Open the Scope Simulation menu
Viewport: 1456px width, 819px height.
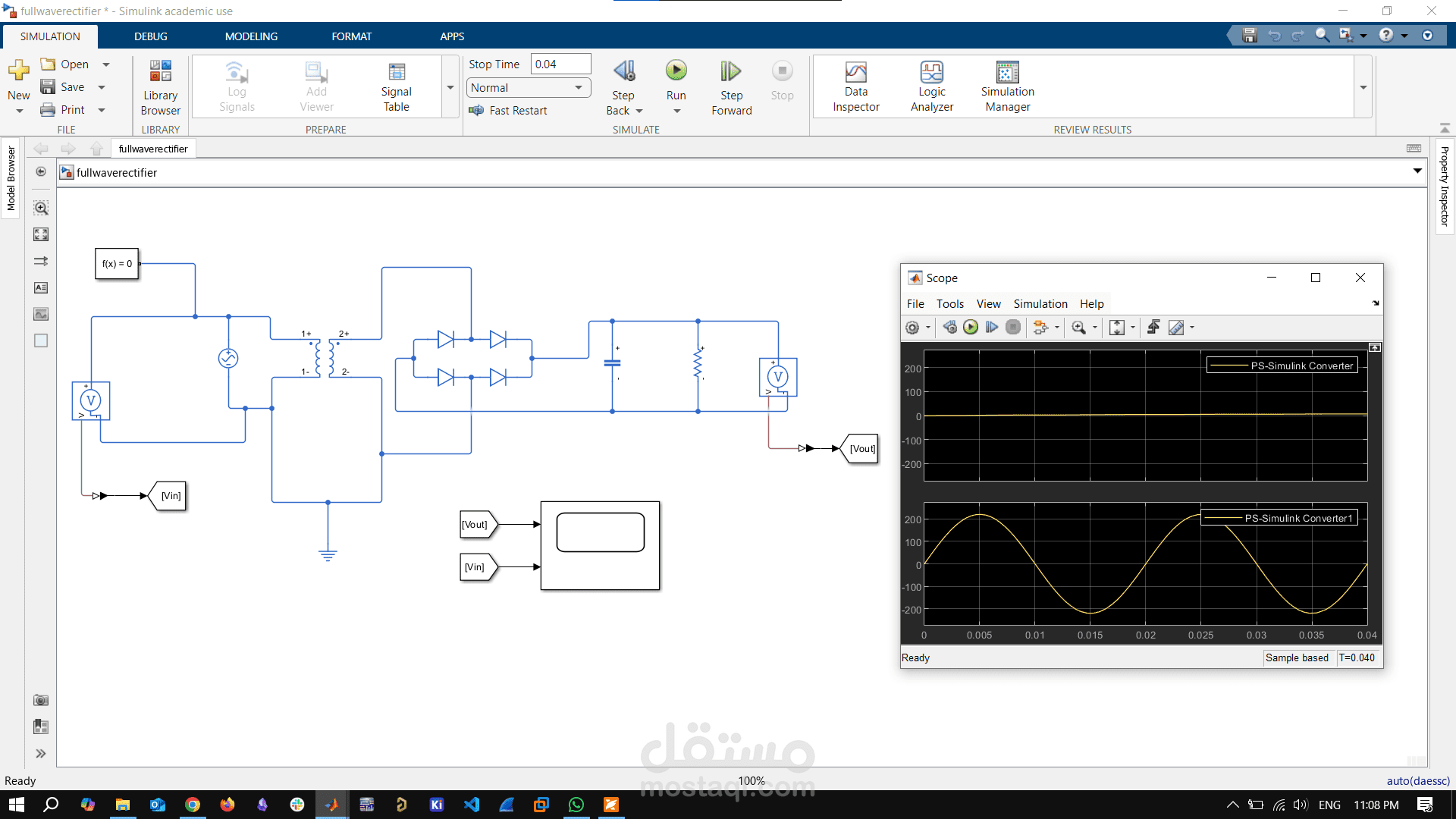pyautogui.click(x=1040, y=304)
